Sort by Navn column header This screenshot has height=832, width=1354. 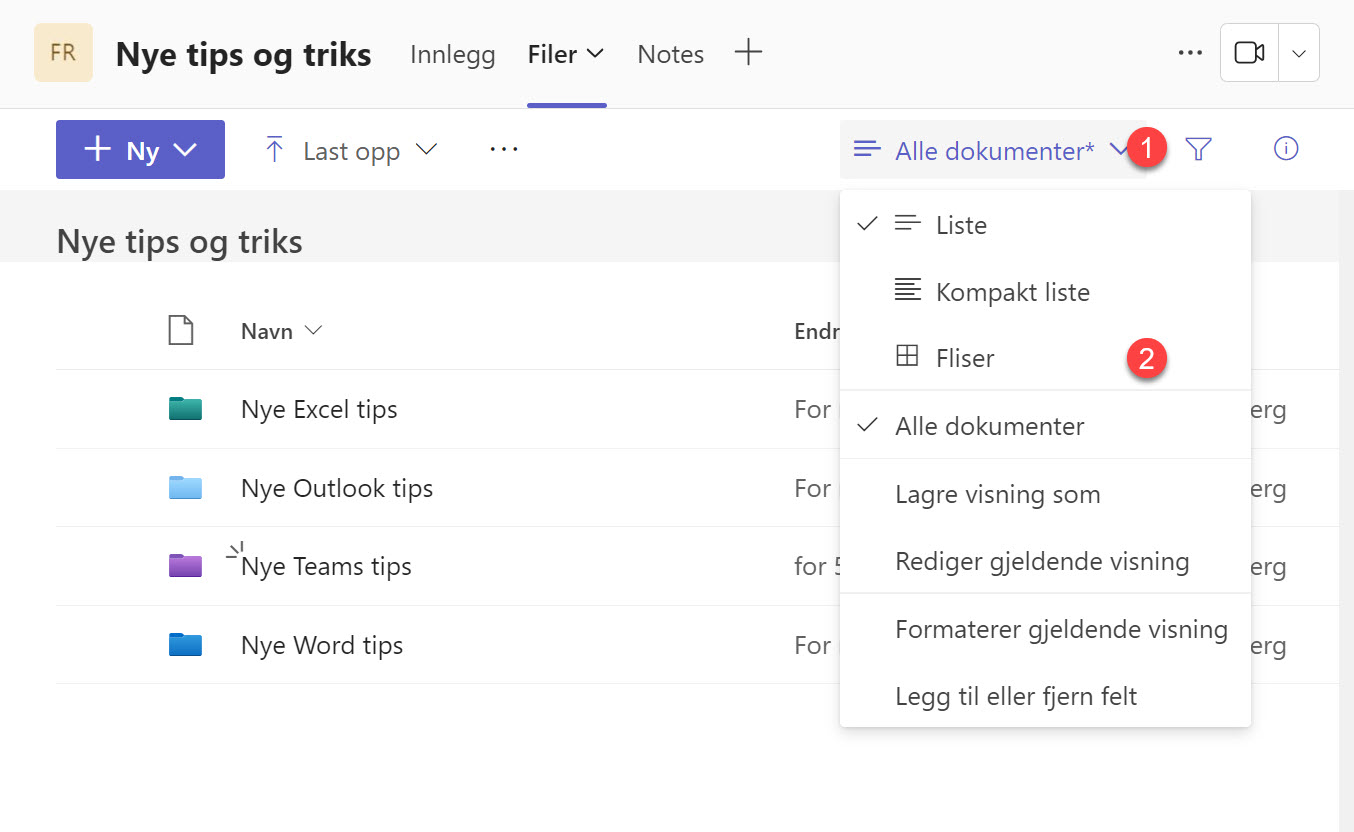click(281, 331)
